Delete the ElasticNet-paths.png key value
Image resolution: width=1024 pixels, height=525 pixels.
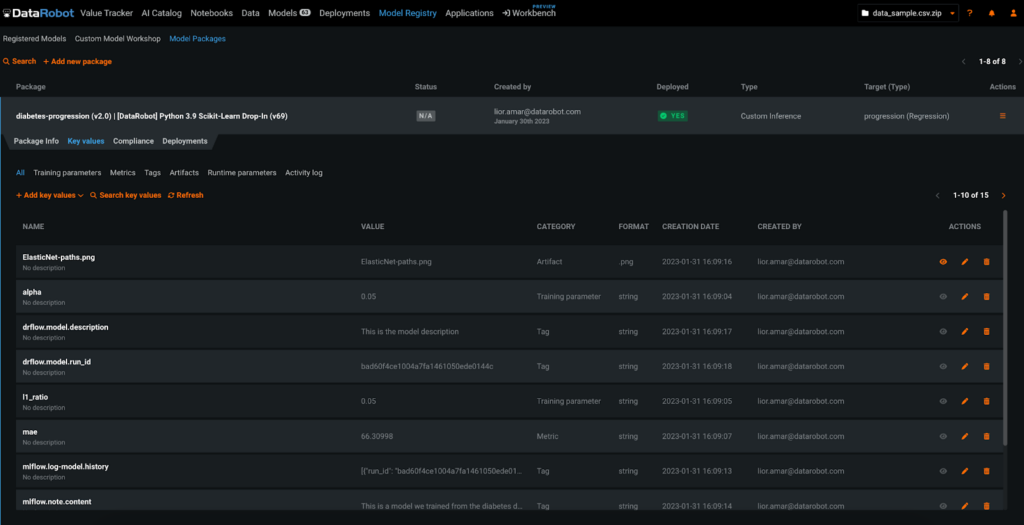tap(986, 261)
